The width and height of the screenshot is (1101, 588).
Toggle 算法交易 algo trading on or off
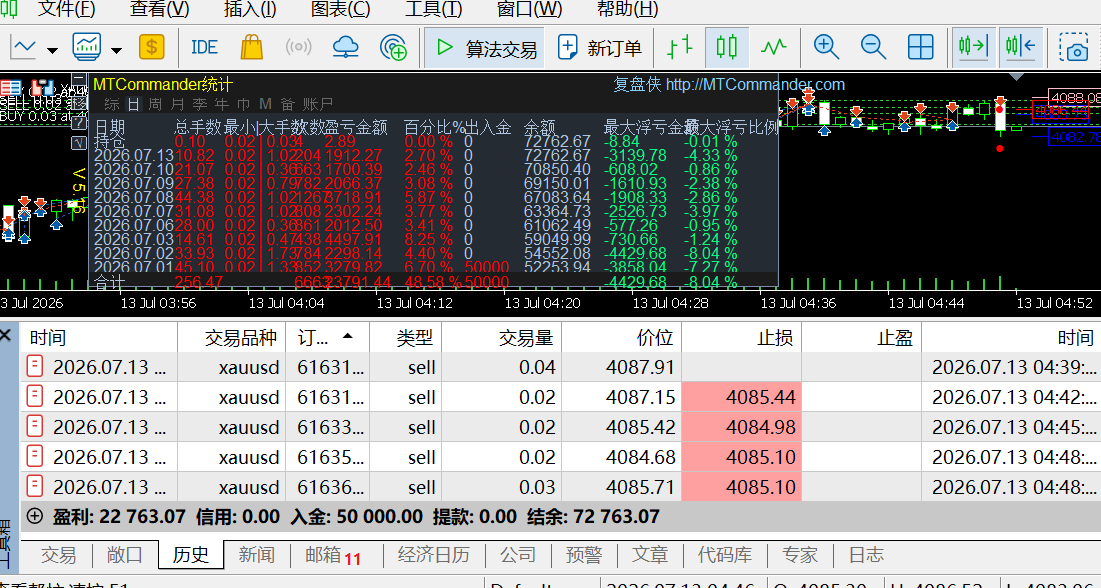pyautogui.click(x=486, y=48)
